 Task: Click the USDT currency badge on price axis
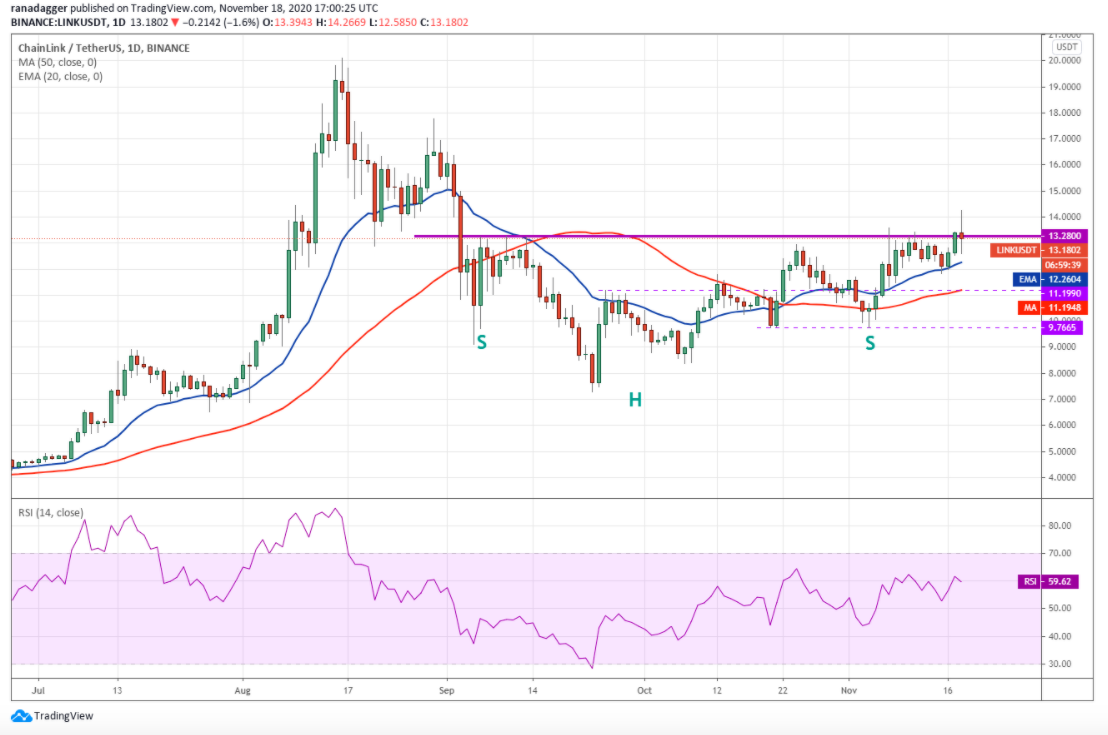click(1066, 47)
